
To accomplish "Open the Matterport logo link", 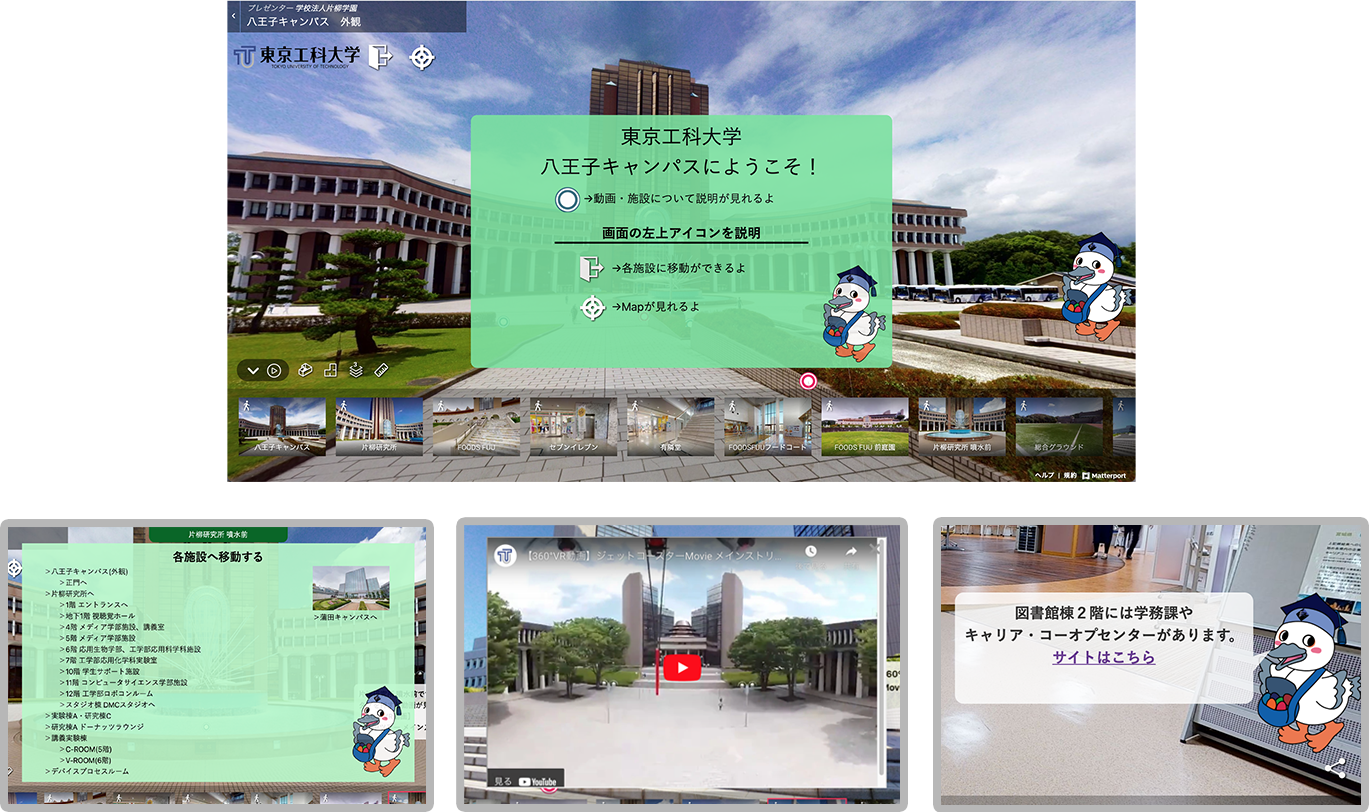I will [x=1104, y=475].
